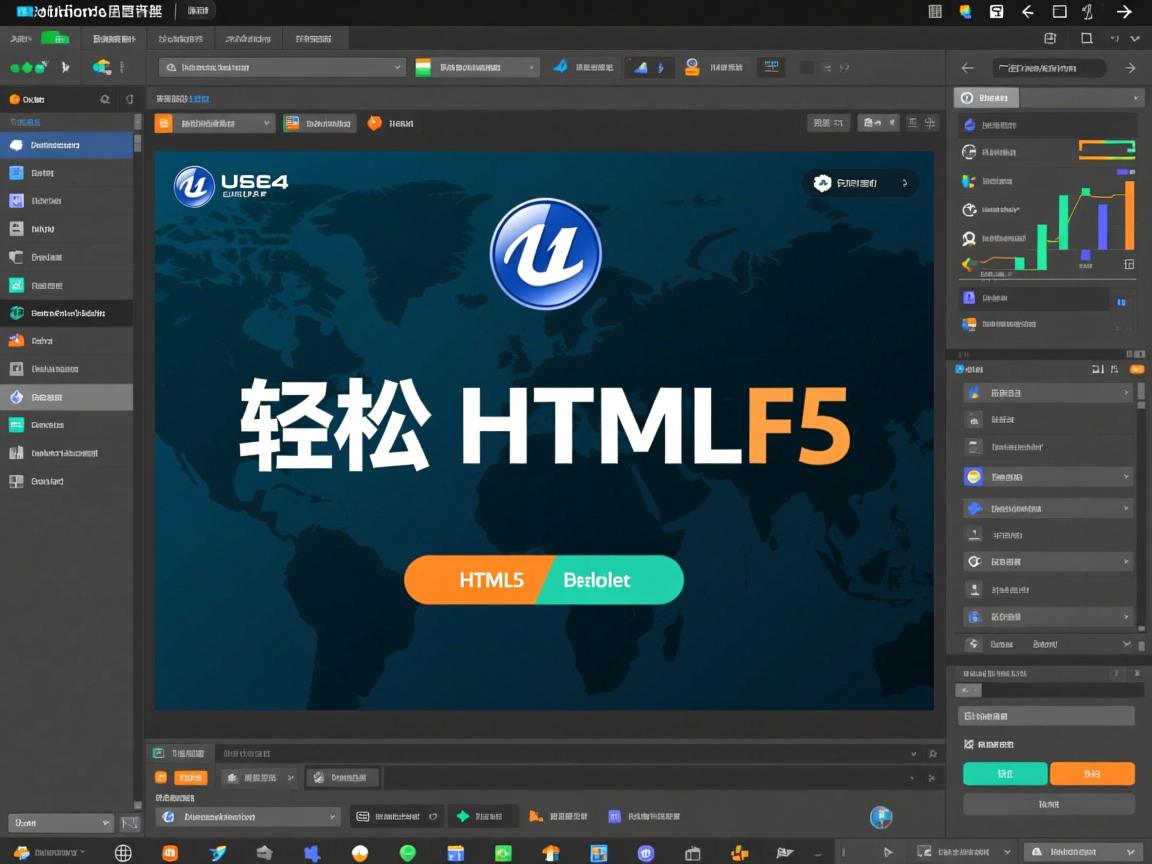Open the wide scene selector dropdown in the top toolbar

(x=280, y=66)
